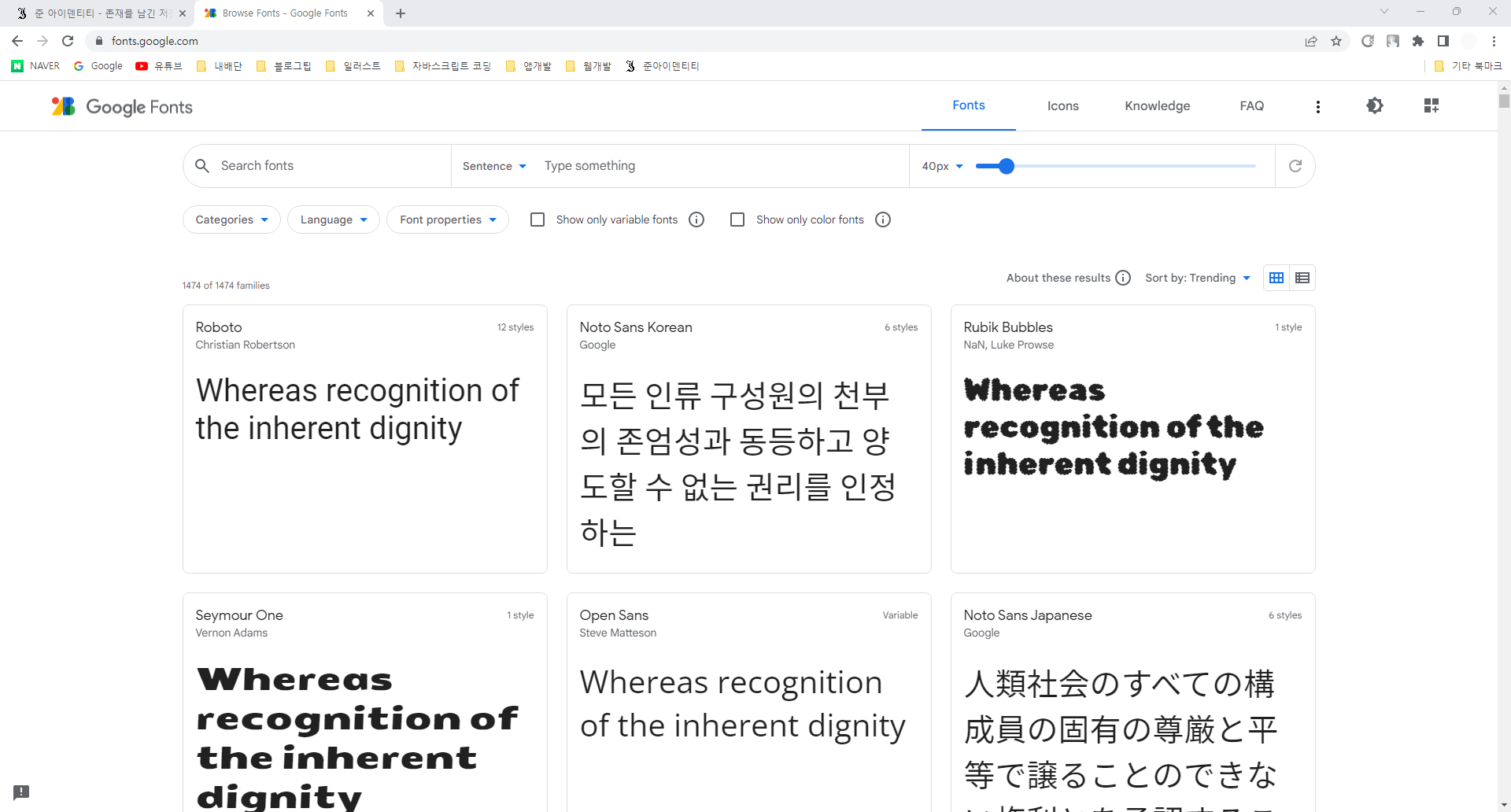Open Chrome three-dot menu

[x=1494, y=41]
